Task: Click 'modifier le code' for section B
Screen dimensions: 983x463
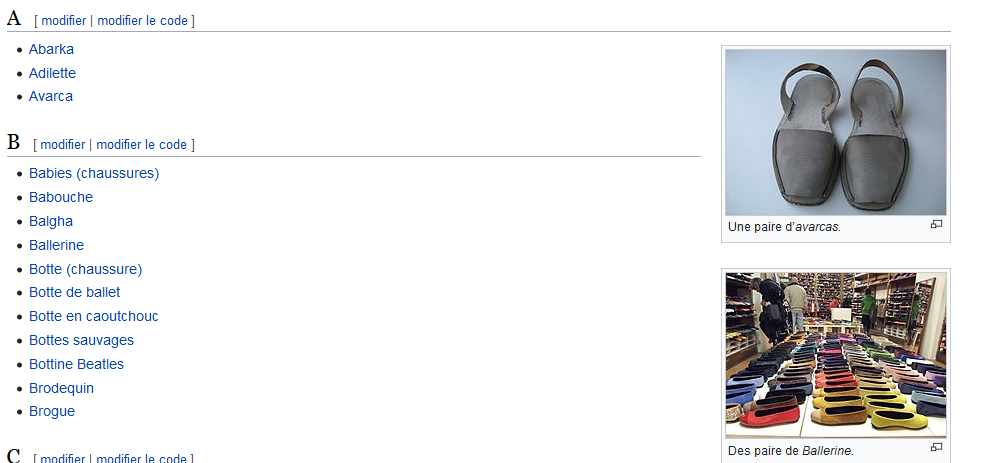Action: [x=142, y=145]
